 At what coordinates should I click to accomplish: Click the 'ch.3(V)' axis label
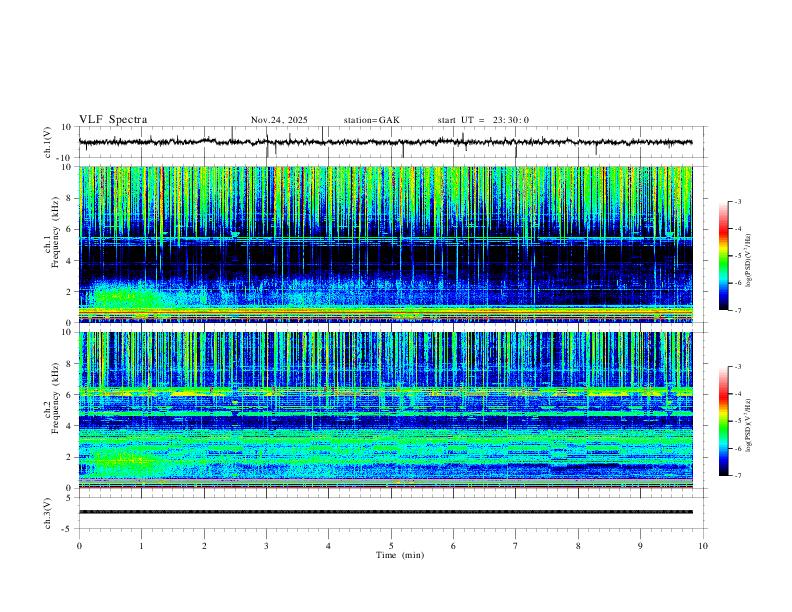(48, 514)
